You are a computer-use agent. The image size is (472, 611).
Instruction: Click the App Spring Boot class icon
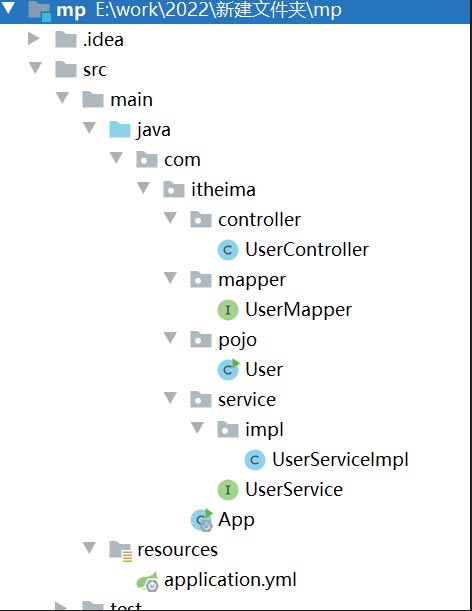coord(202,520)
